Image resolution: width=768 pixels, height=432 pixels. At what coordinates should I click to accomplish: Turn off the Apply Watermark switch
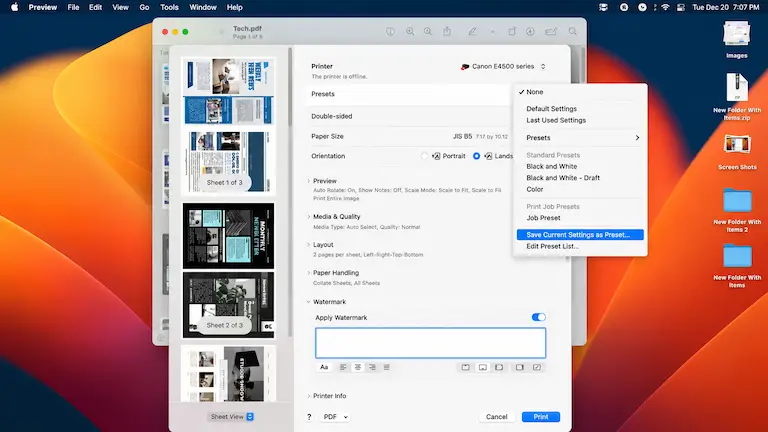tap(538, 317)
